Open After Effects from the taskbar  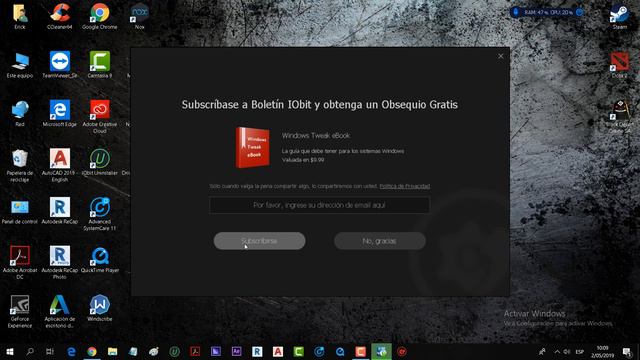pos(236,351)
